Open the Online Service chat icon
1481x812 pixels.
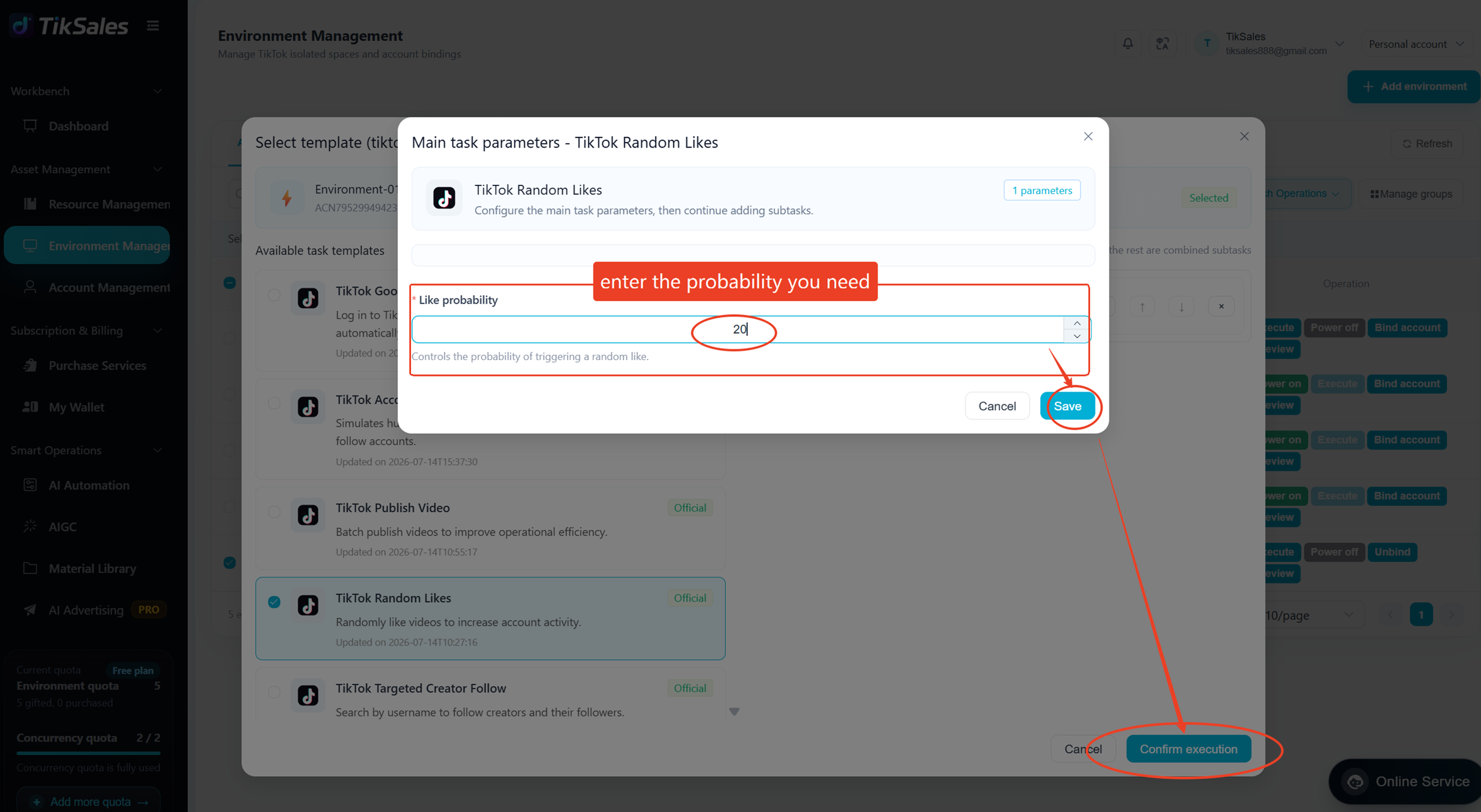[x=1356, y=782]
